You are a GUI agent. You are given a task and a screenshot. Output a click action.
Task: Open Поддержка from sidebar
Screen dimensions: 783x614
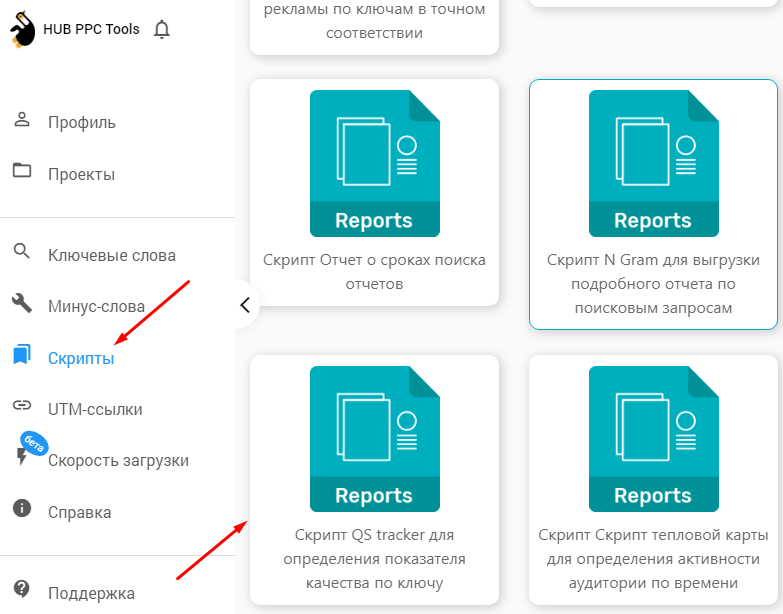[x=91, y=593]
